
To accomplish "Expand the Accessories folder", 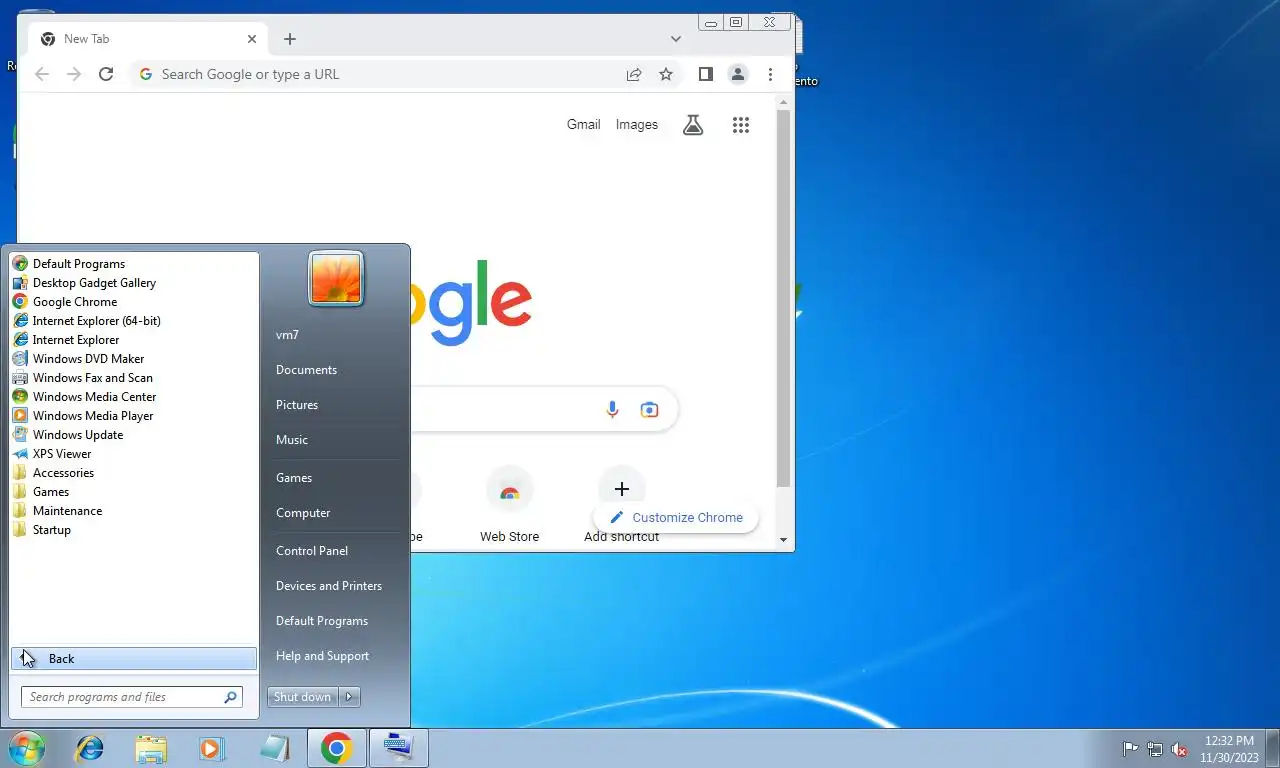I will click(53, 473).
